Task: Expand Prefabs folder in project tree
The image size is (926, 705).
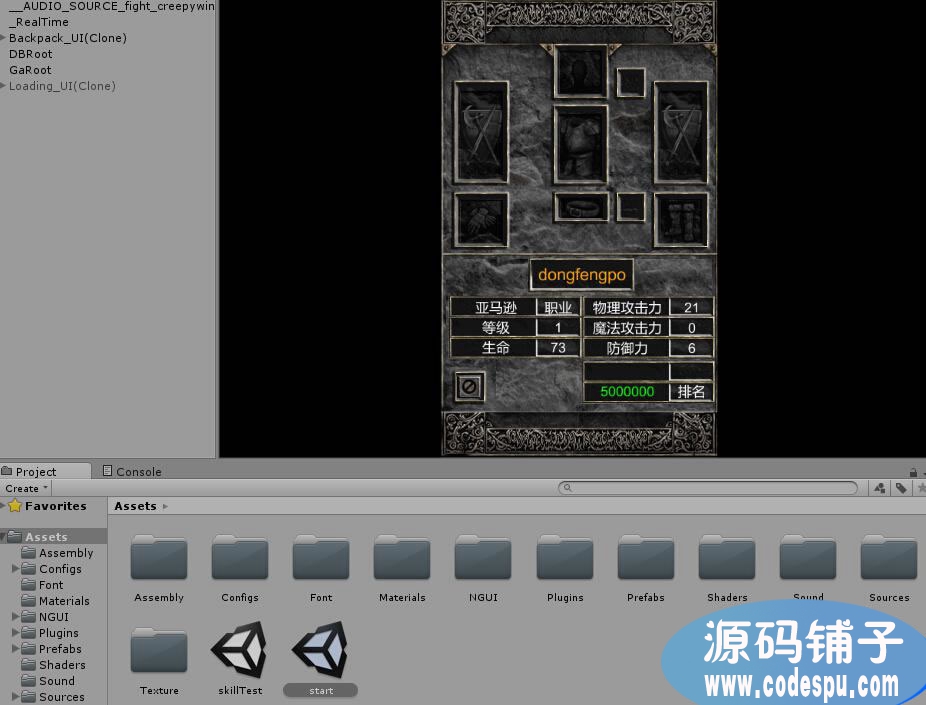Action: pos(15,648)
